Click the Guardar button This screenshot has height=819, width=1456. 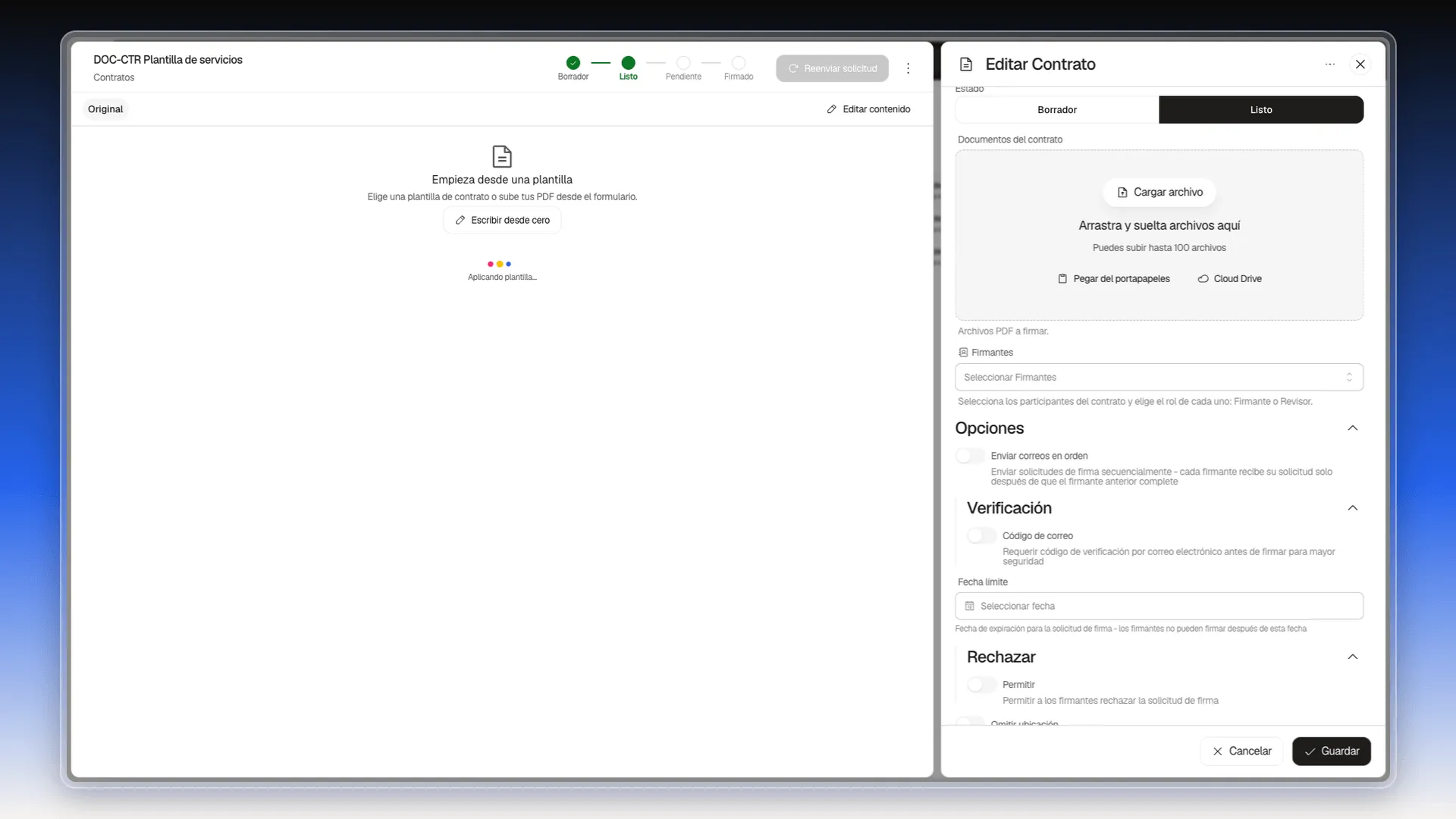coord(1331,751)
